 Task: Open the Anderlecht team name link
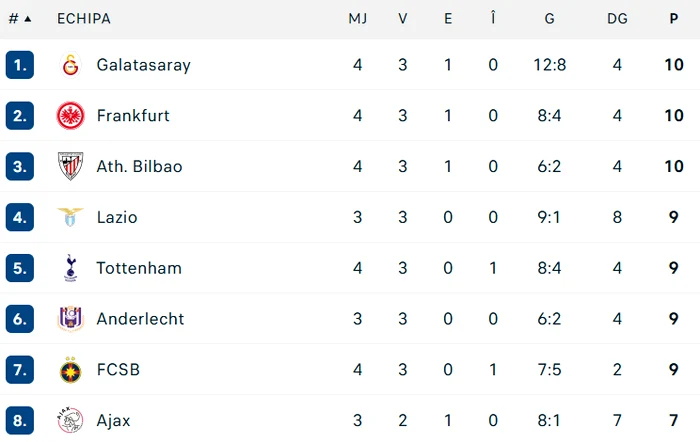(x=140, y=319)
